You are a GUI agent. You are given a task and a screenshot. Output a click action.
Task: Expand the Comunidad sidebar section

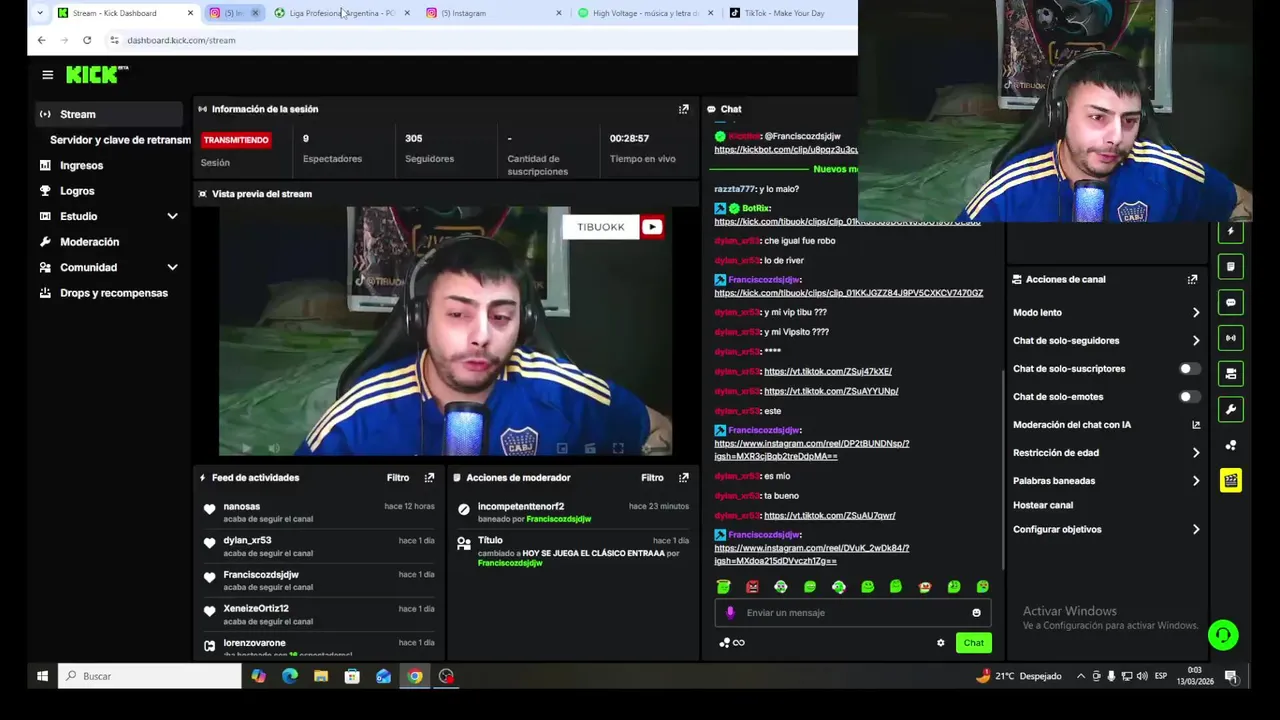tap(172, 268)
